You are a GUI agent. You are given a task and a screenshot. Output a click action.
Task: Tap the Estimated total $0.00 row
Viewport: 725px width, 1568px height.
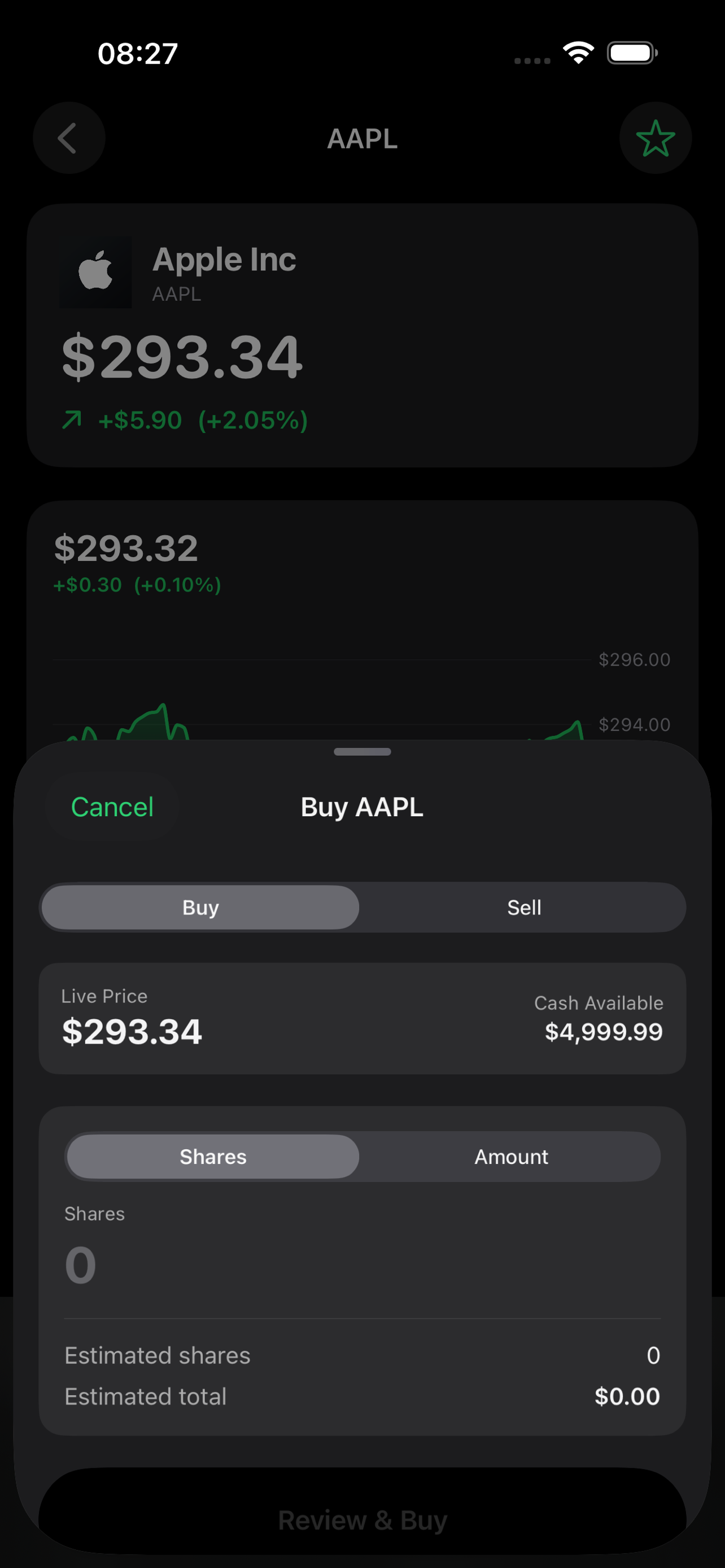(362, 1396)
